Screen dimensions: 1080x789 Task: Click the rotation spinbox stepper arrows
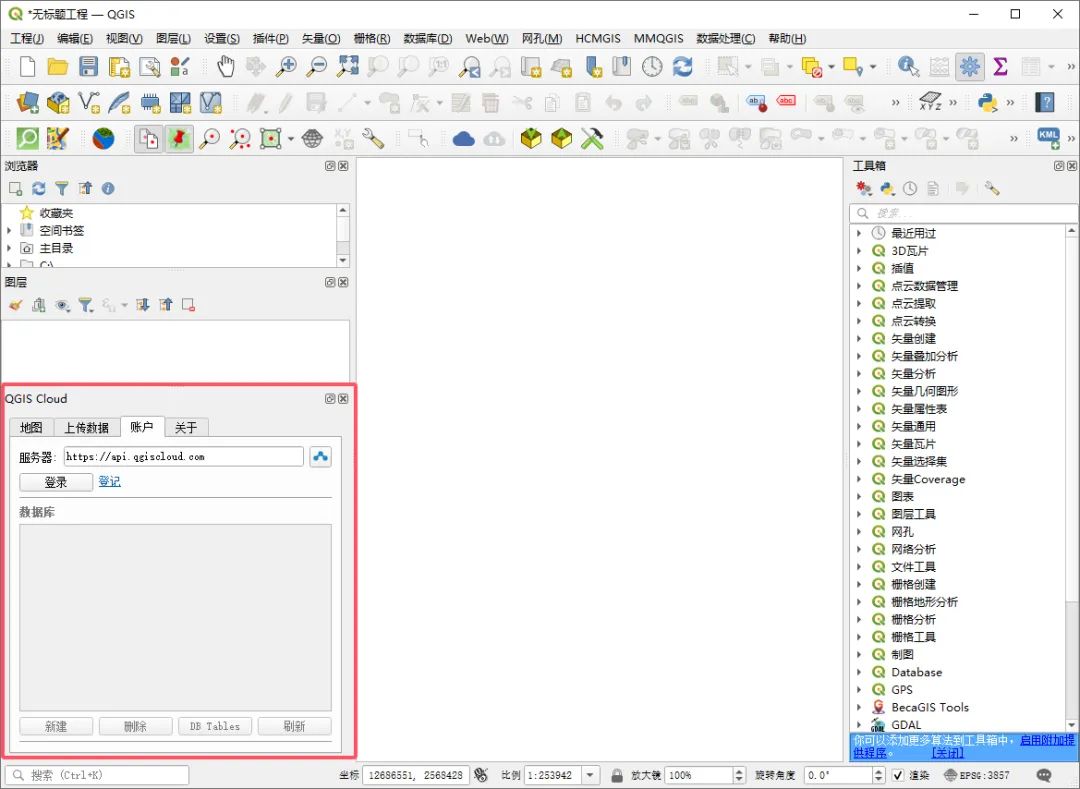point(878,775)
